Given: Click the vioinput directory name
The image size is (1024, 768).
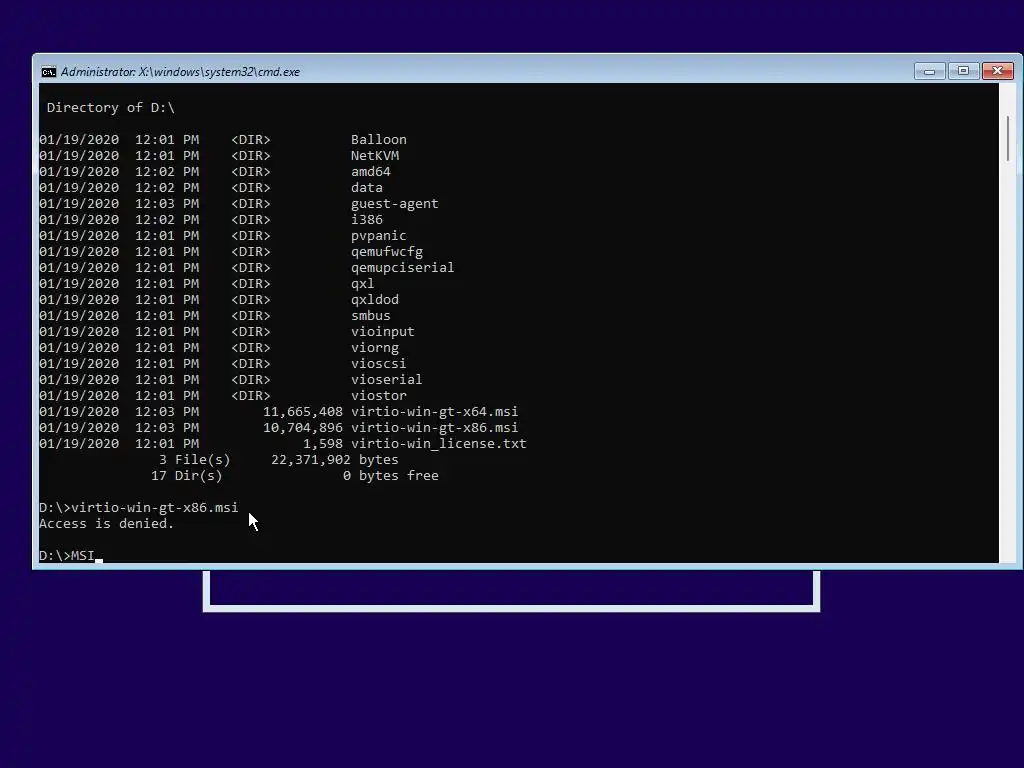Looking at the screenshot, I should (x=383, y=332).
